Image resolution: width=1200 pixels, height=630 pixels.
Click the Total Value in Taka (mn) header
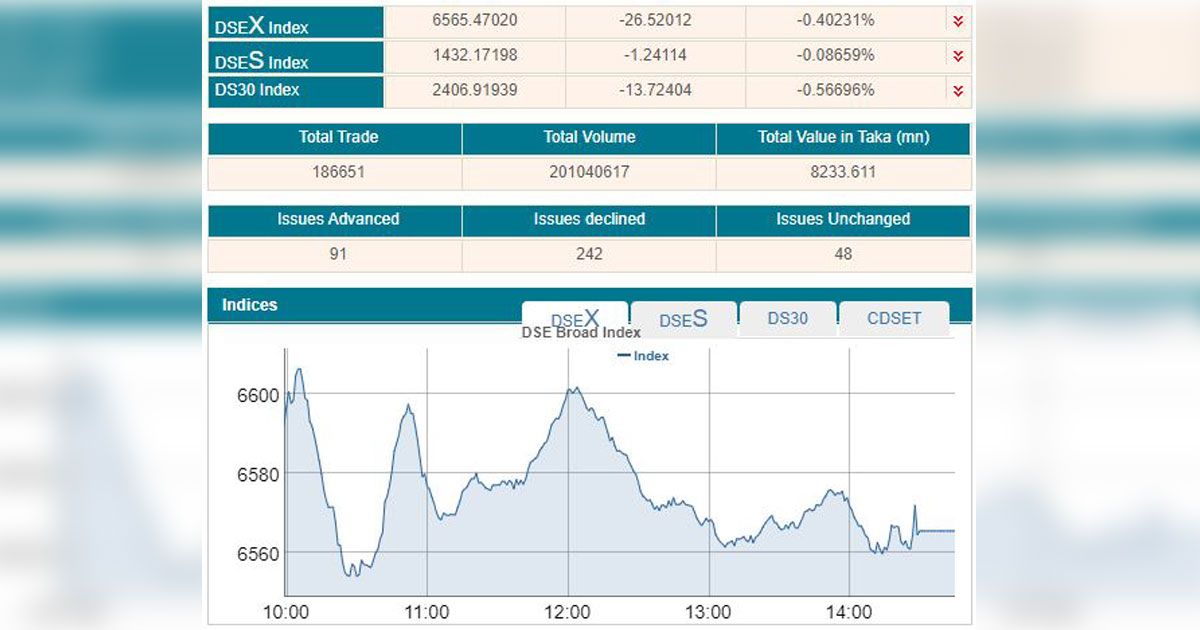pos(844,137)
